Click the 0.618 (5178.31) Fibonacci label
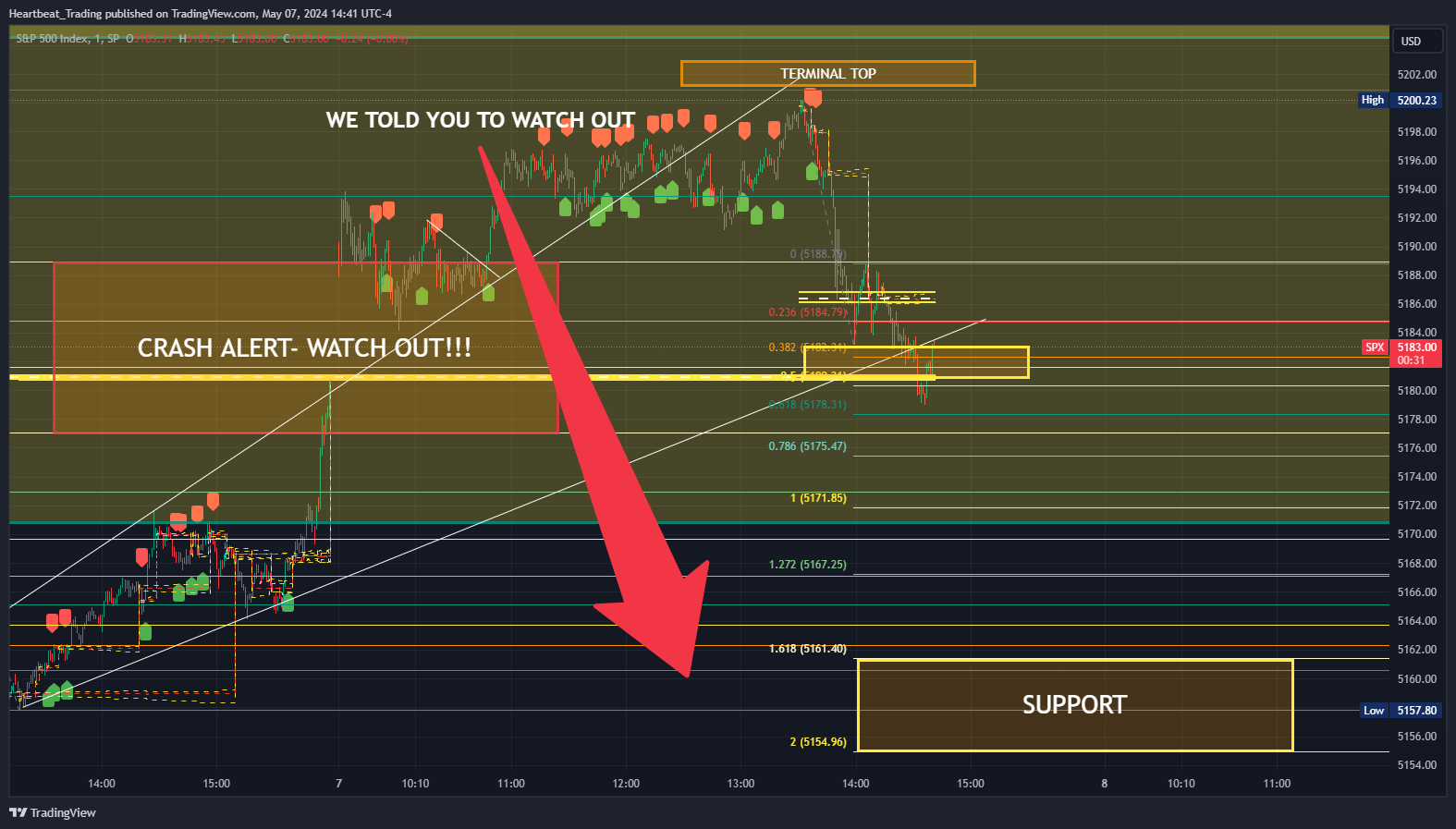This screenshot has width=1456, height=829. pos(807,405)
